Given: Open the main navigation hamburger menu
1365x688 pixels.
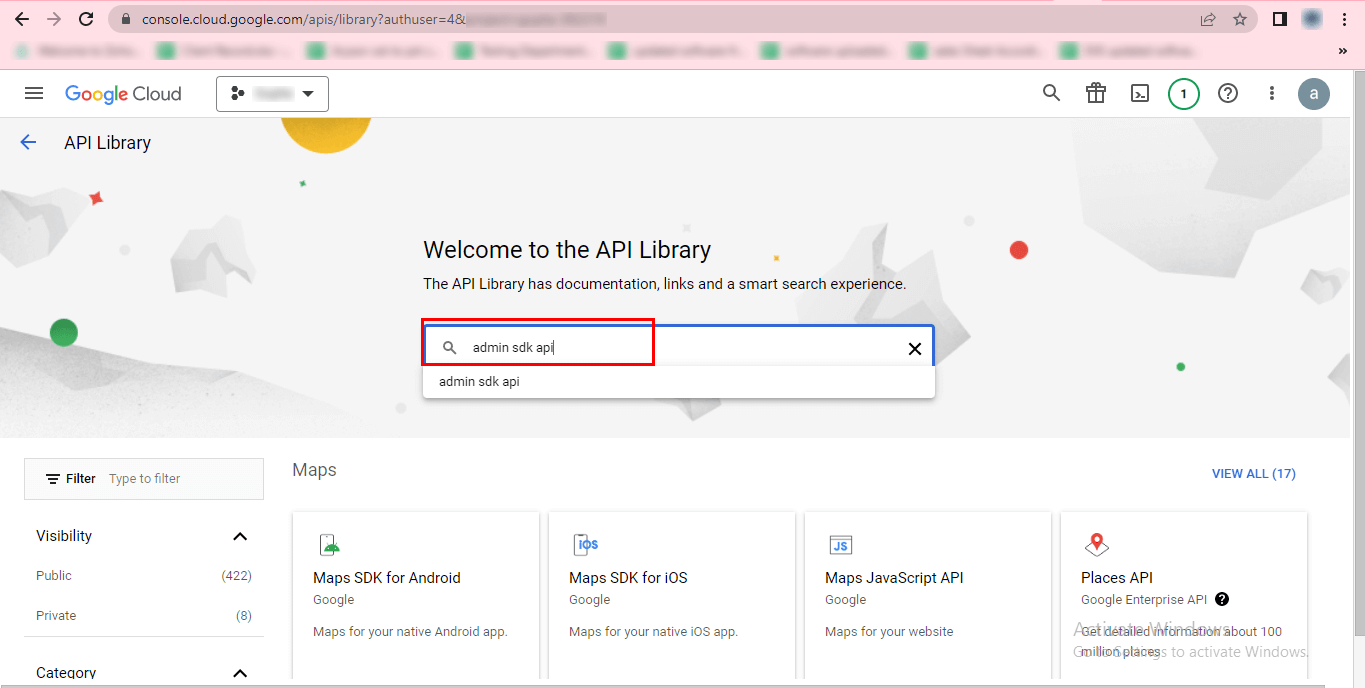Looking at the screenshot, I should point(34,93).
